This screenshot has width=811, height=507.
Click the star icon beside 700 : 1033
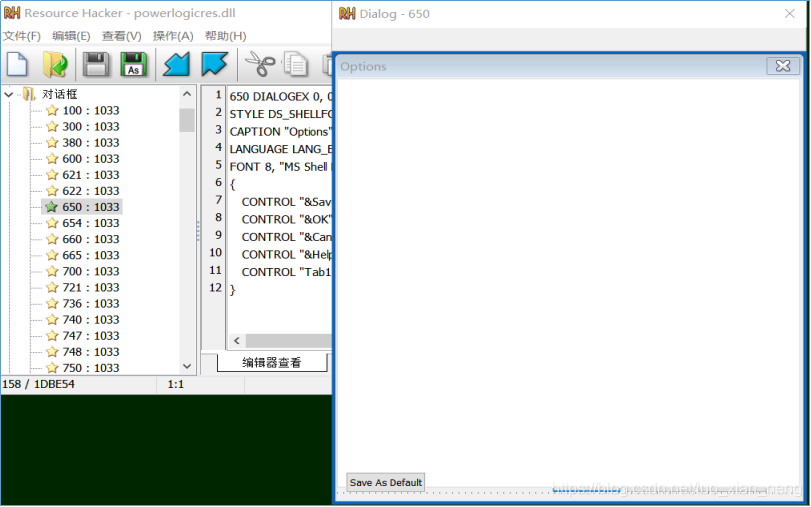[52, 271]
